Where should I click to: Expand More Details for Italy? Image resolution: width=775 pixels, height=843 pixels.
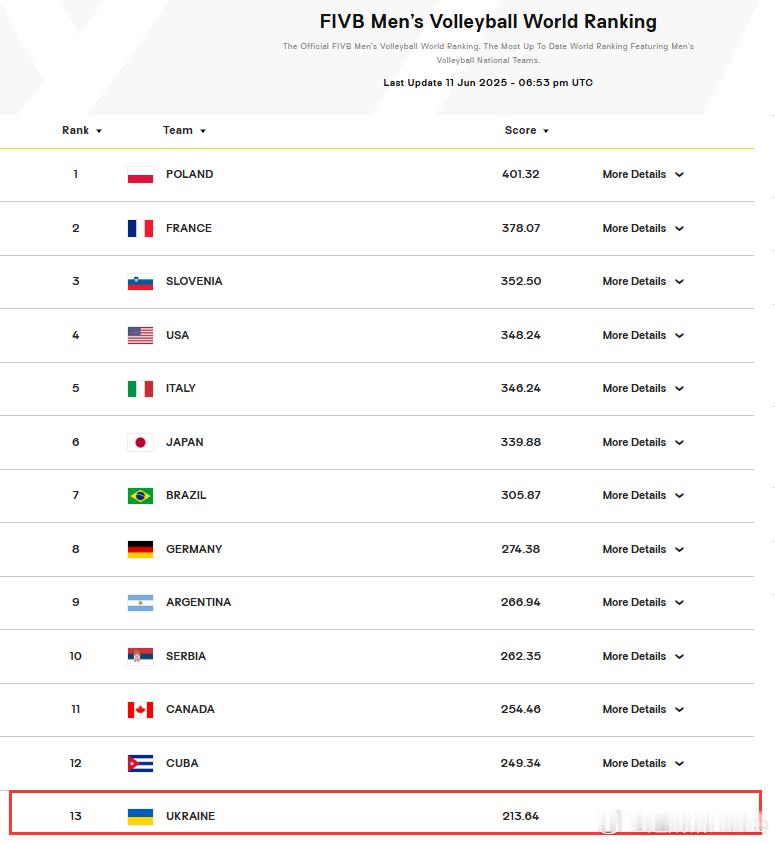[x=643, y=388]
